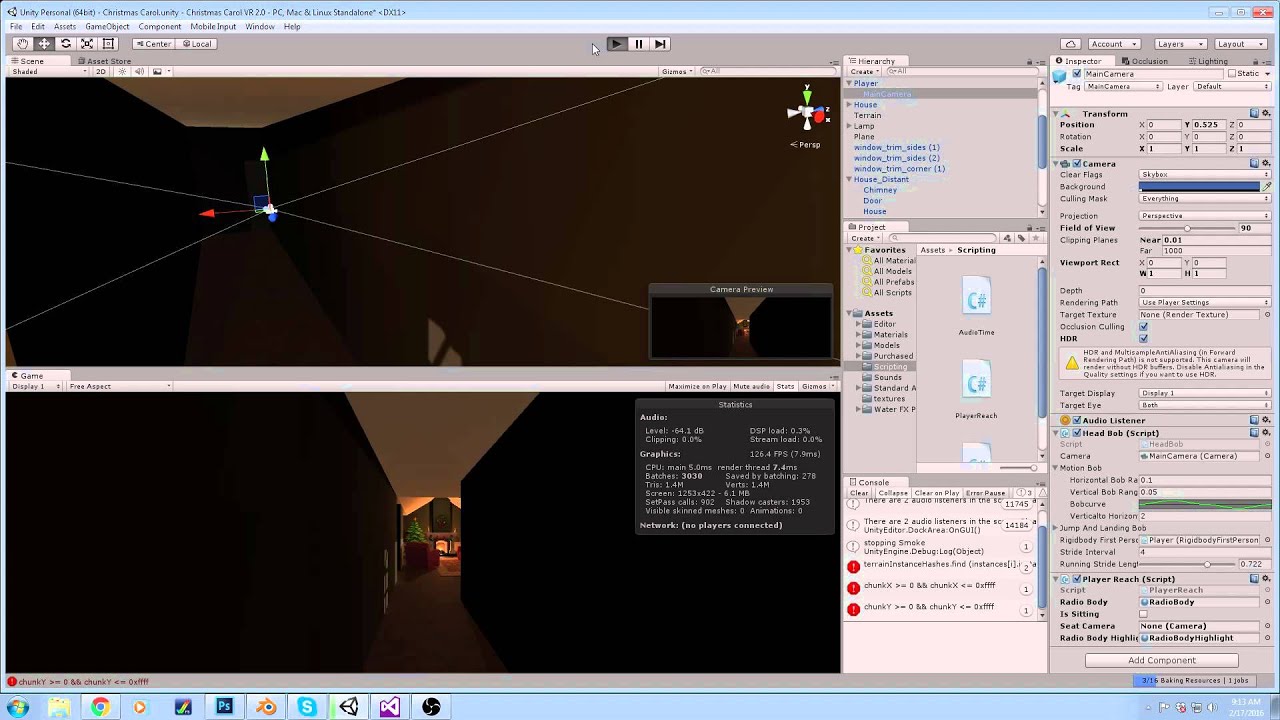Click the Play button

coord(616,44)
